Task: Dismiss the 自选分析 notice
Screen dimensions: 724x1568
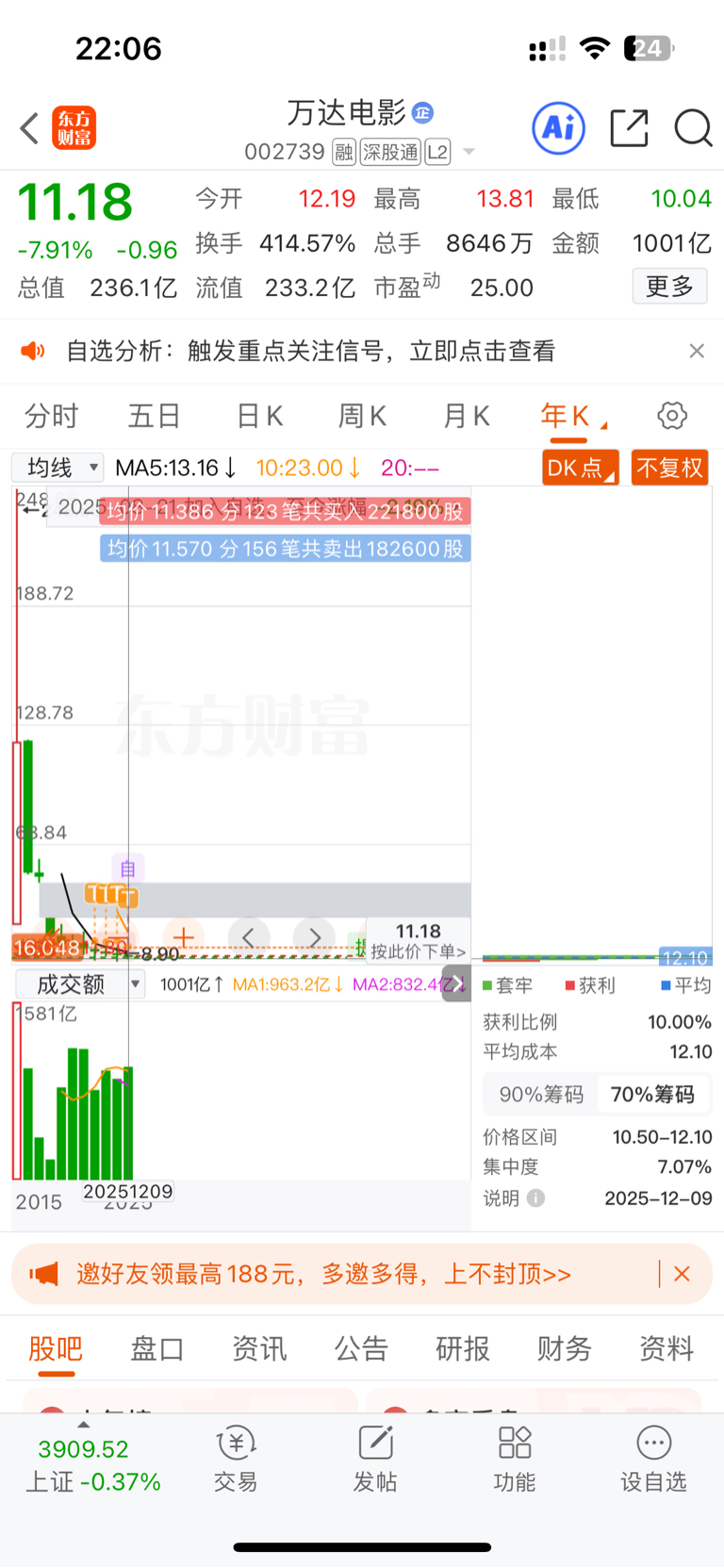Action: (x=697, y=351)
